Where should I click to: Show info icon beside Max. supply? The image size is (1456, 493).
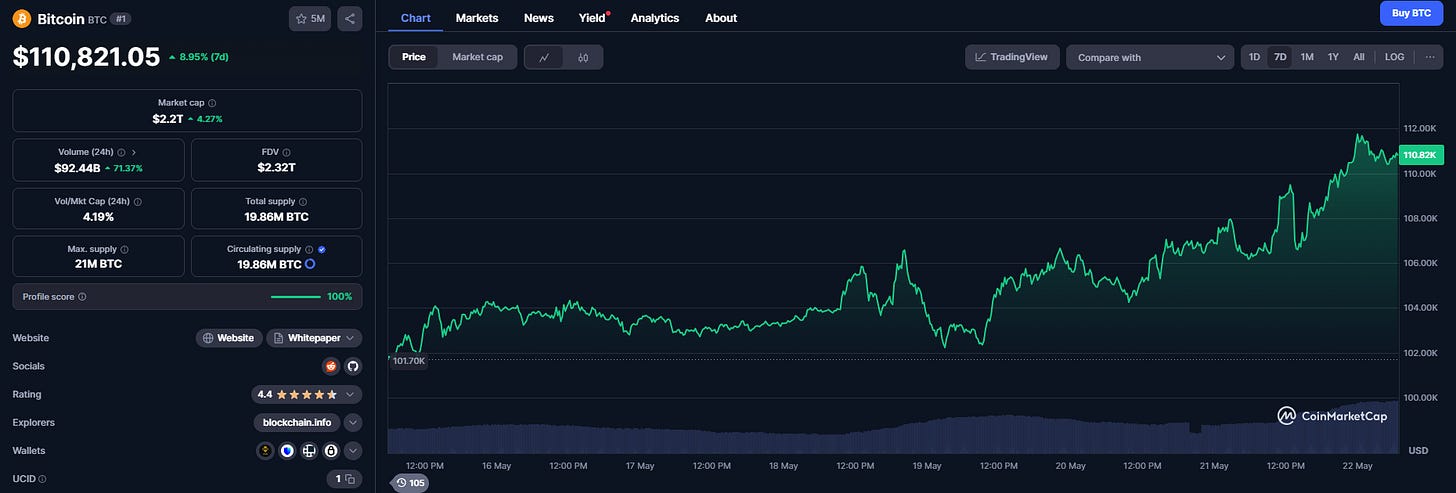tap(124, 249)
